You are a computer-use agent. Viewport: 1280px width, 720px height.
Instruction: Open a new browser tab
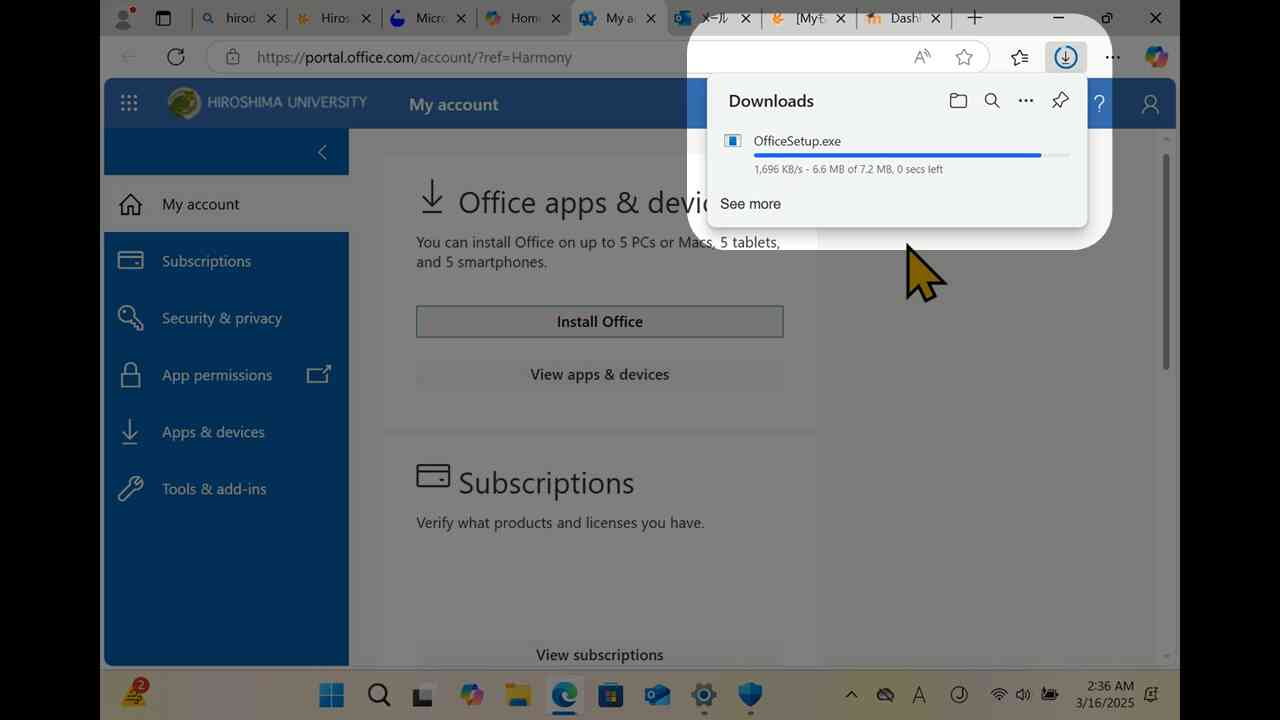tap(975, 18)
